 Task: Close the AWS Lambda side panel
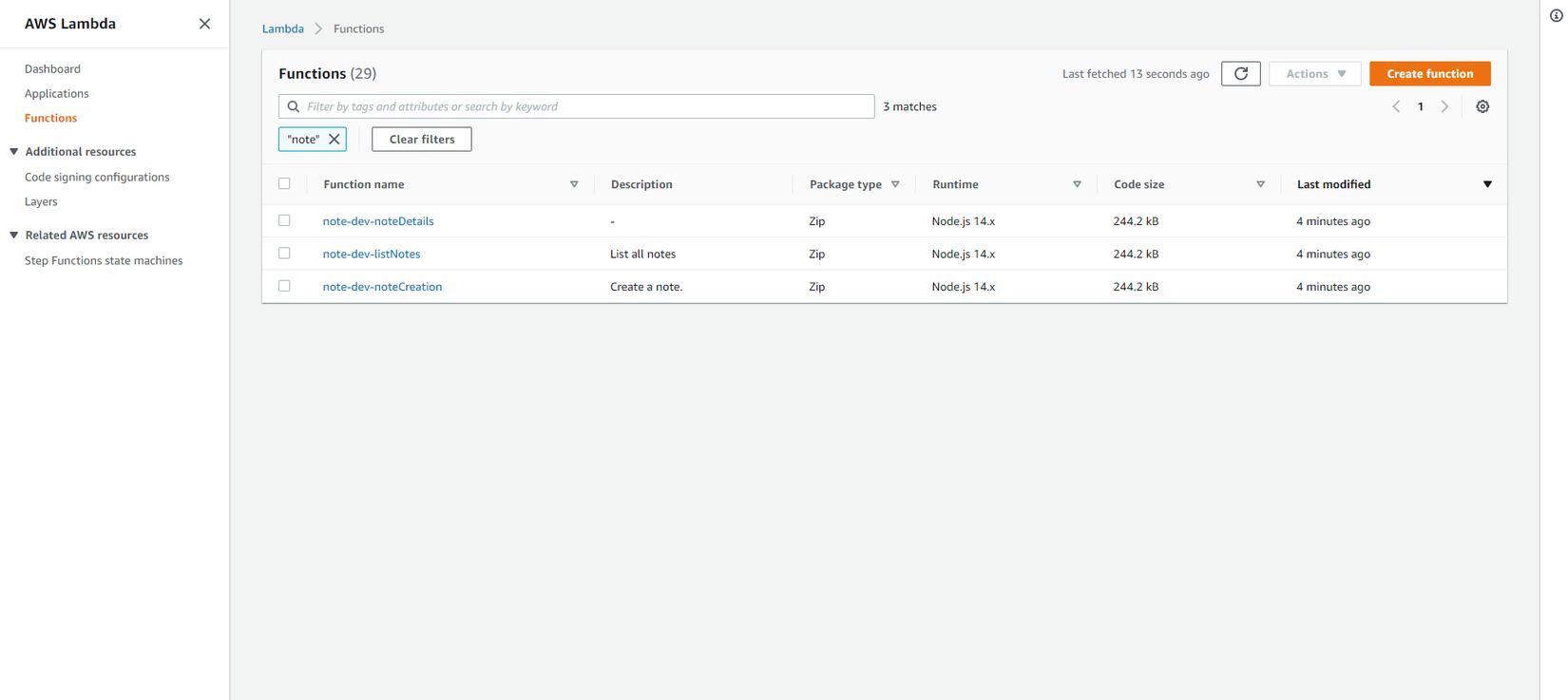pos(204,24)
